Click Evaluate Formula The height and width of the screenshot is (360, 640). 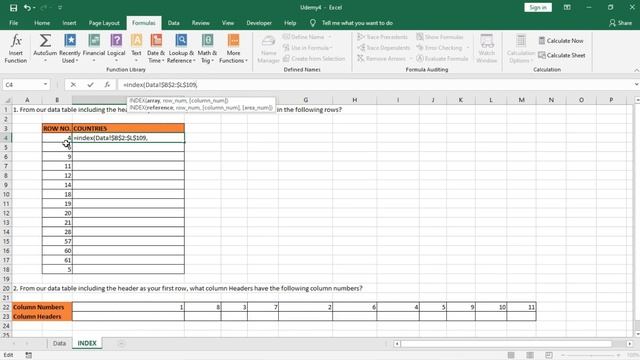click(442, 58)
